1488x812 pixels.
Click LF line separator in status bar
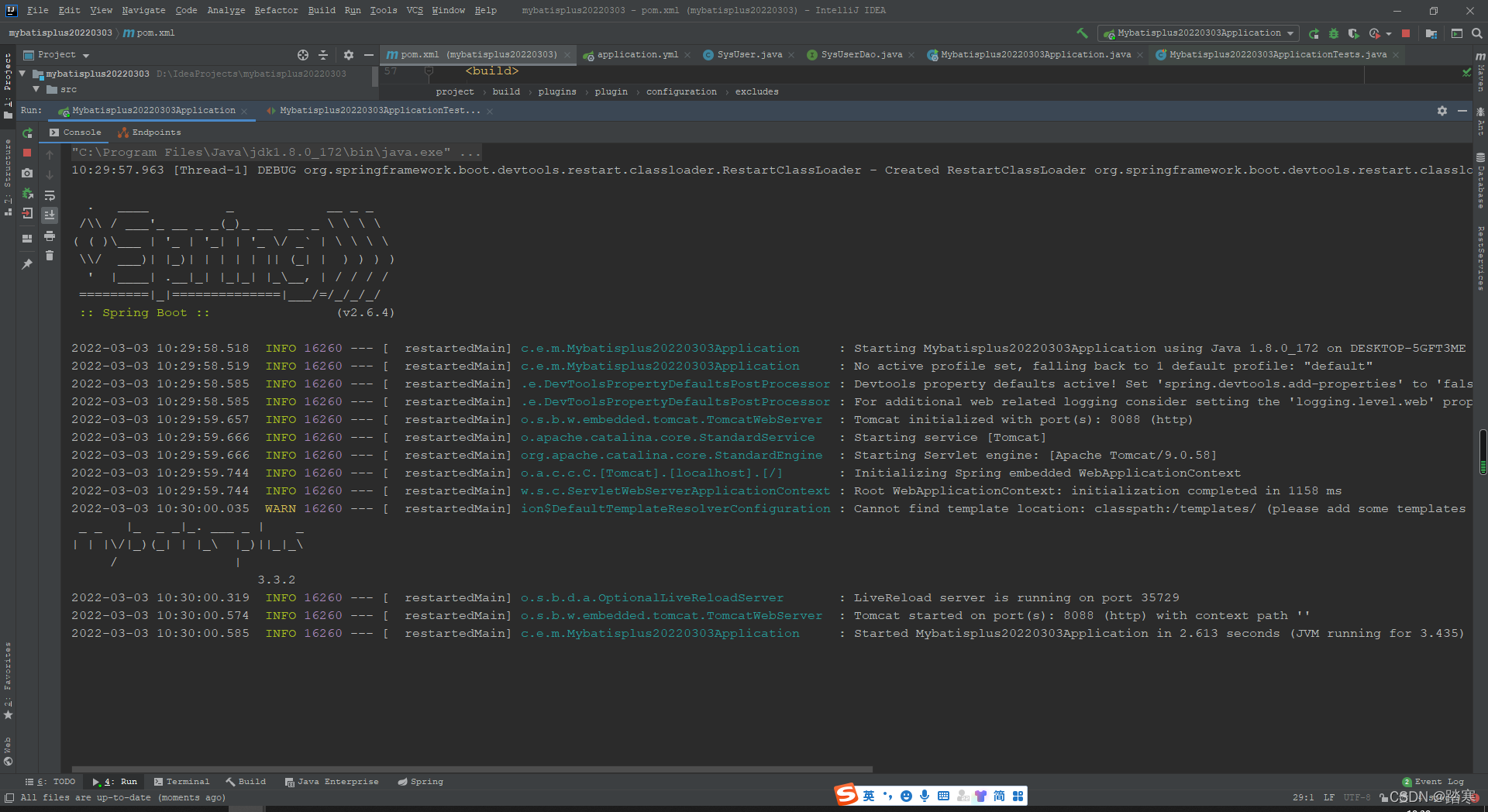[1329, 797]
